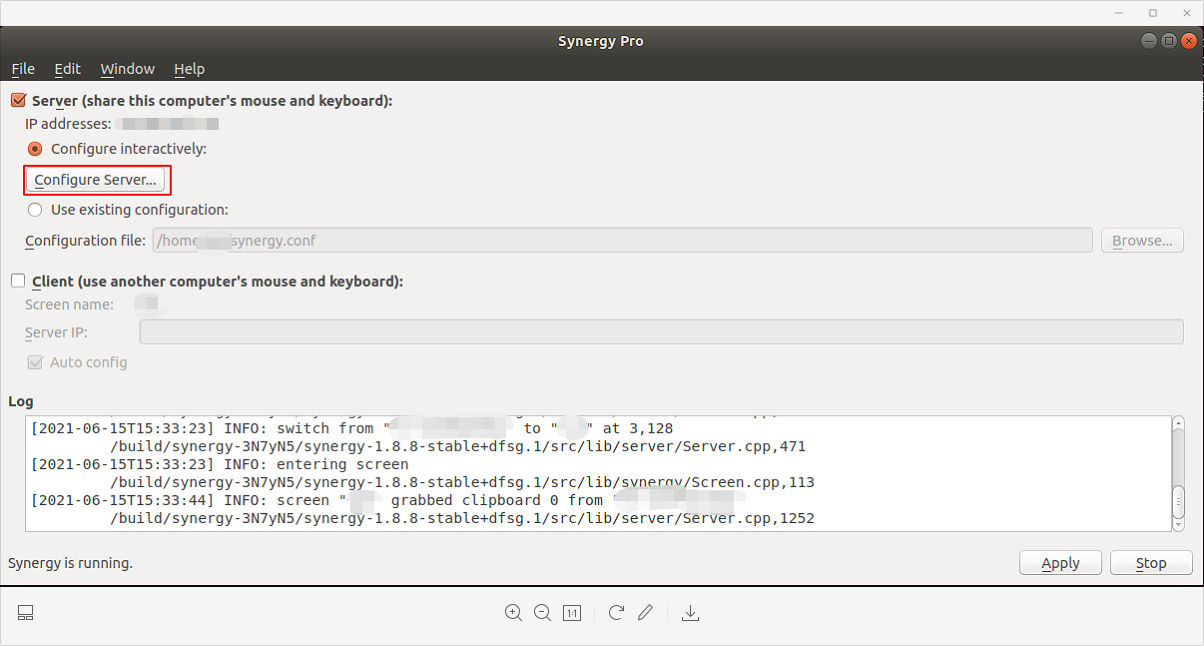
Task: Select the Use existing configuration option
Action: pos(35,210)
